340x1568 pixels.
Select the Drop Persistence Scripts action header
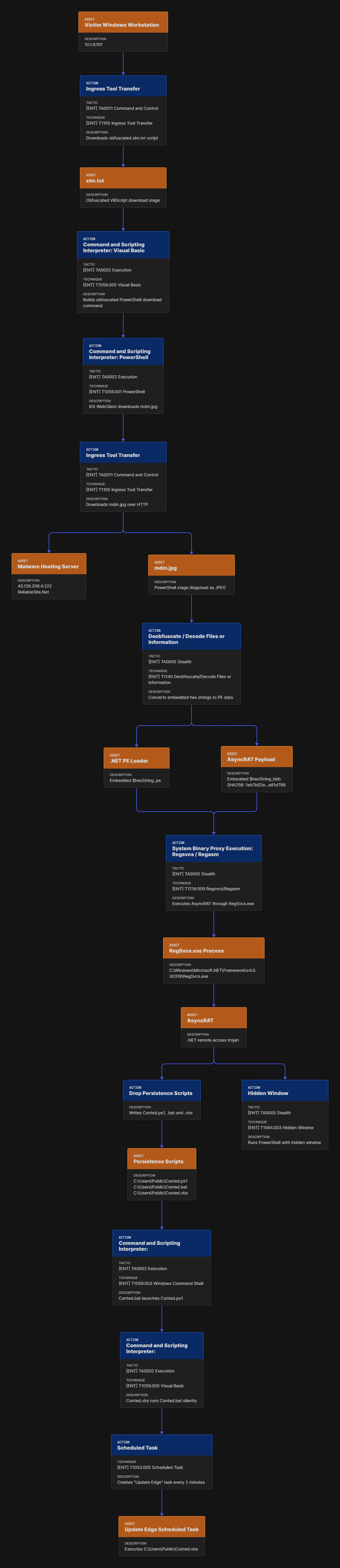(x=162, y=1091)
